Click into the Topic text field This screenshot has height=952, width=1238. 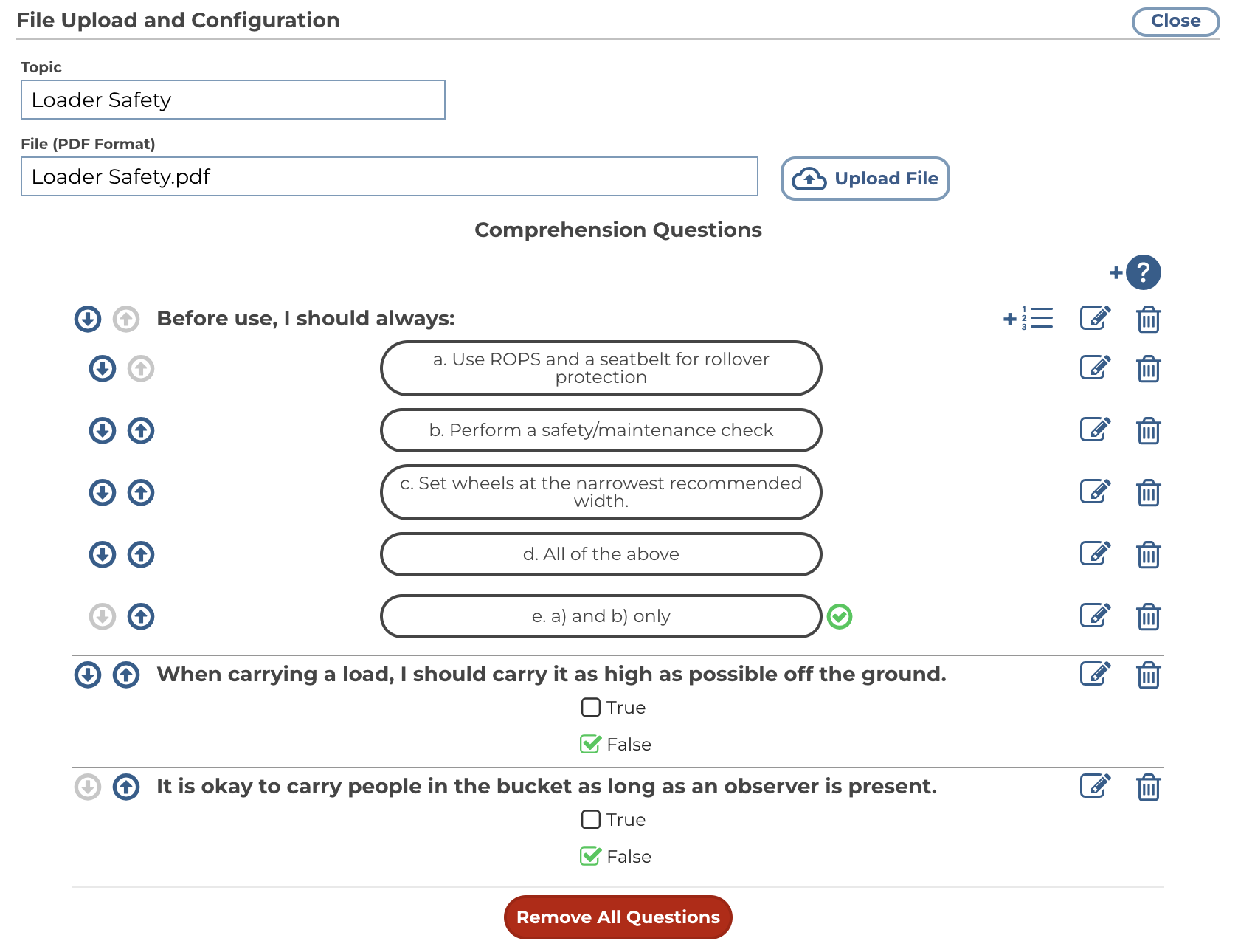tap(233, 100)
